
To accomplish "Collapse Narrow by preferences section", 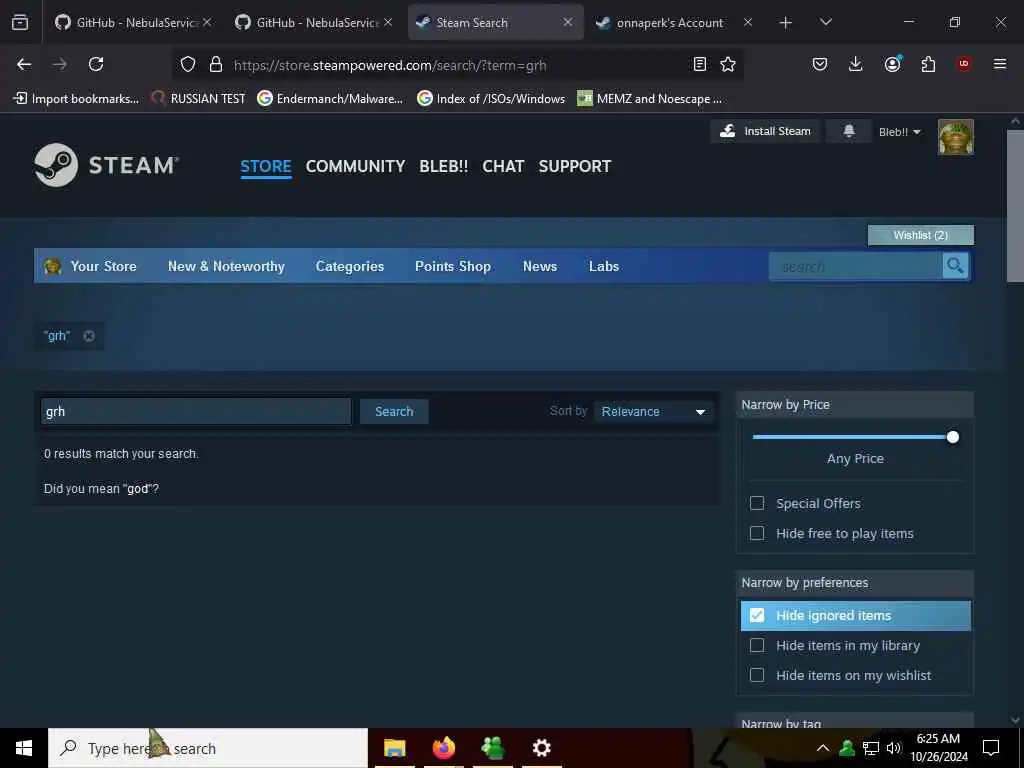I will click(855, 583).
